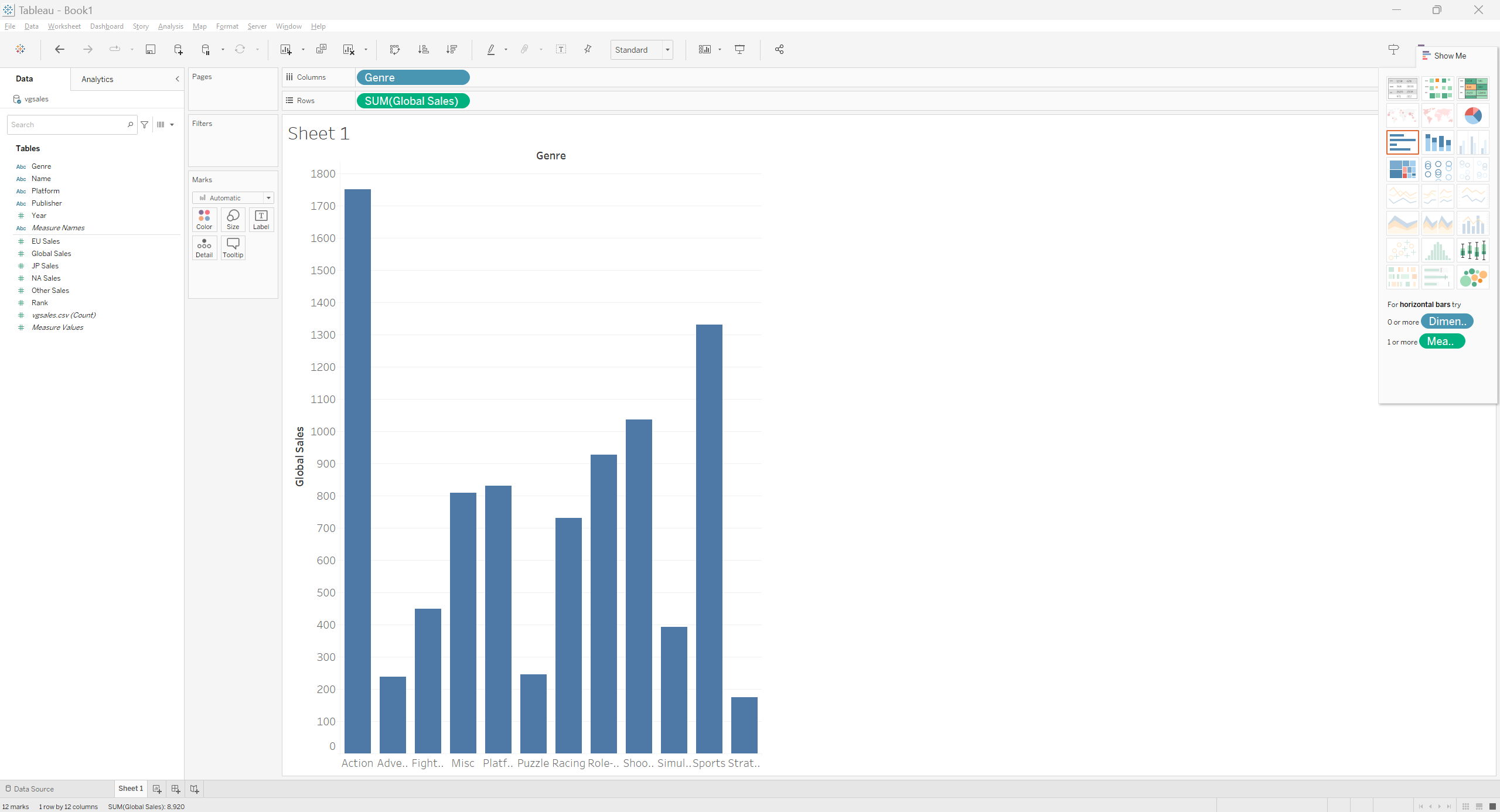Select the Sheet 1 tab
The image size is (1500, 812).
[131, 789]
